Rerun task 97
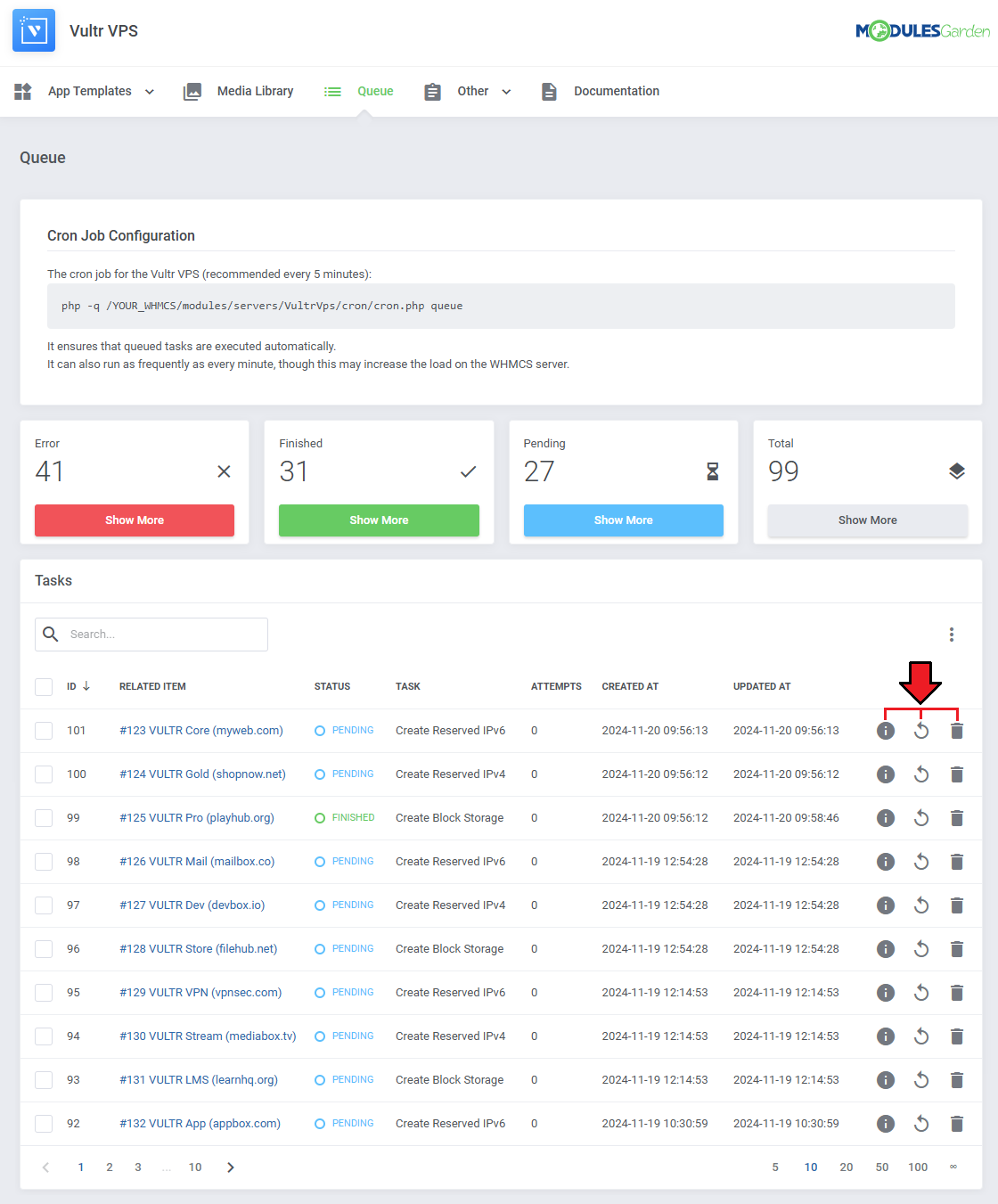Screen dimensions: 998x1204 point(921,905)
